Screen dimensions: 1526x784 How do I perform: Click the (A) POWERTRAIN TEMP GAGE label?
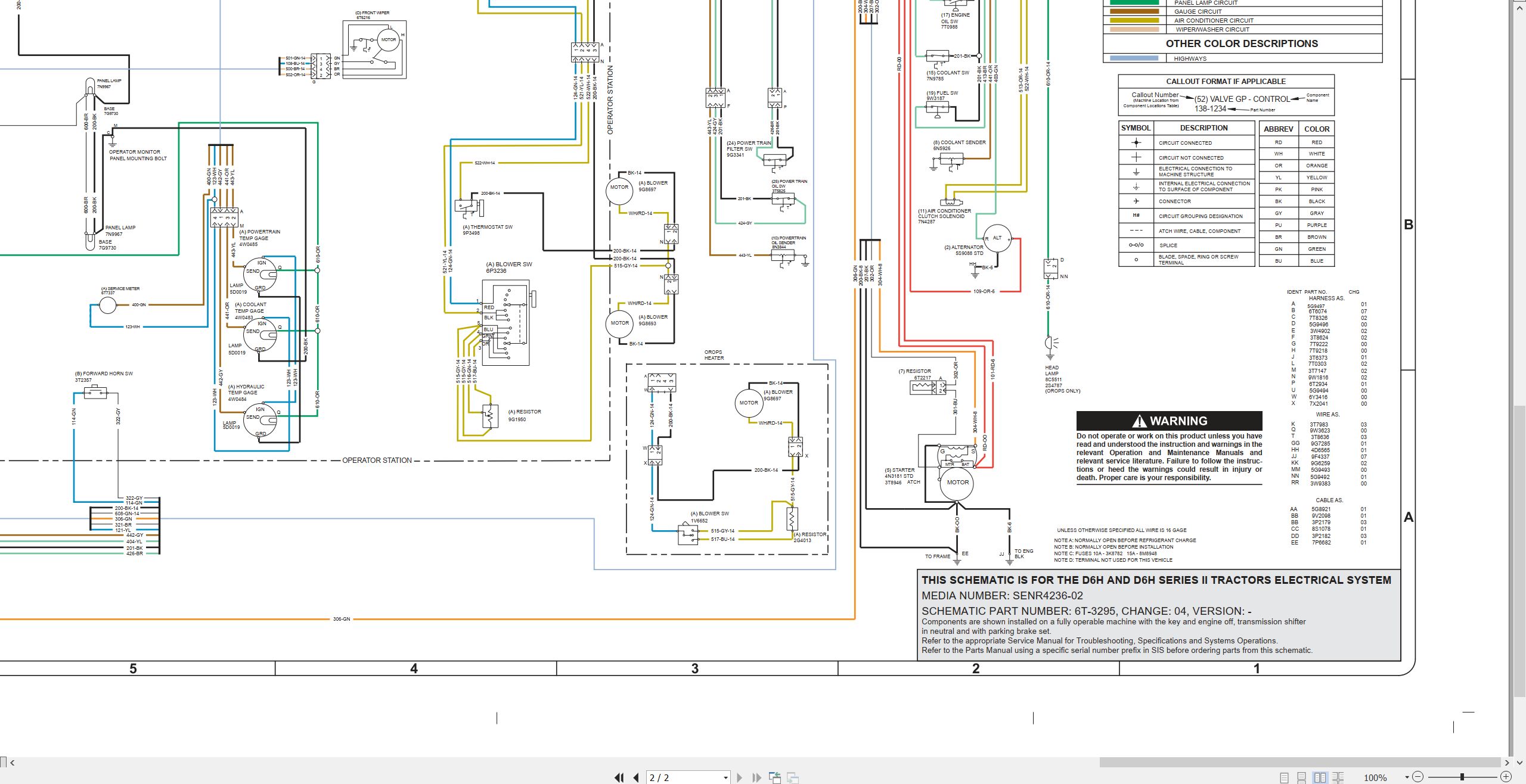coord(259,235)
